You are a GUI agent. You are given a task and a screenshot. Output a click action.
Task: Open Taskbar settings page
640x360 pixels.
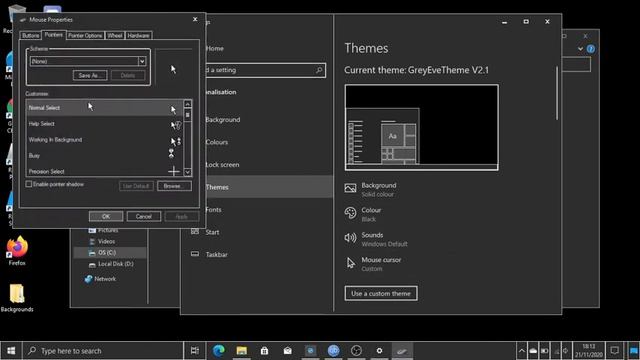[x=216, y=254]
